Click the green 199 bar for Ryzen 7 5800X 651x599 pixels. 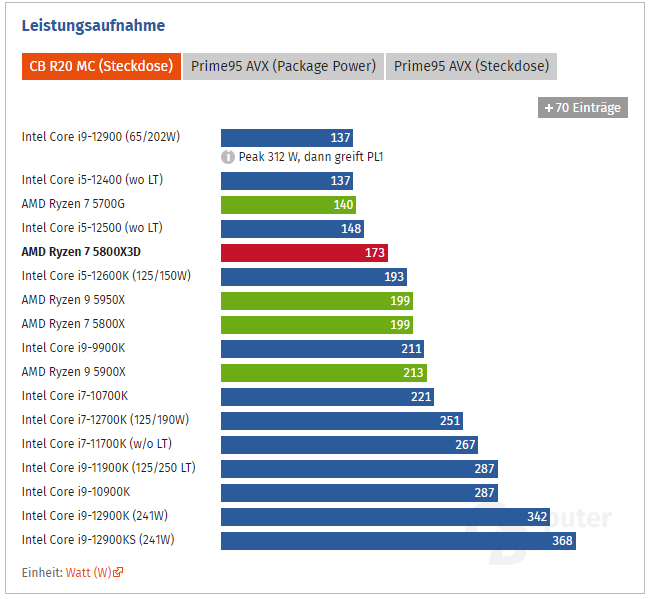[x=317, y=325]
